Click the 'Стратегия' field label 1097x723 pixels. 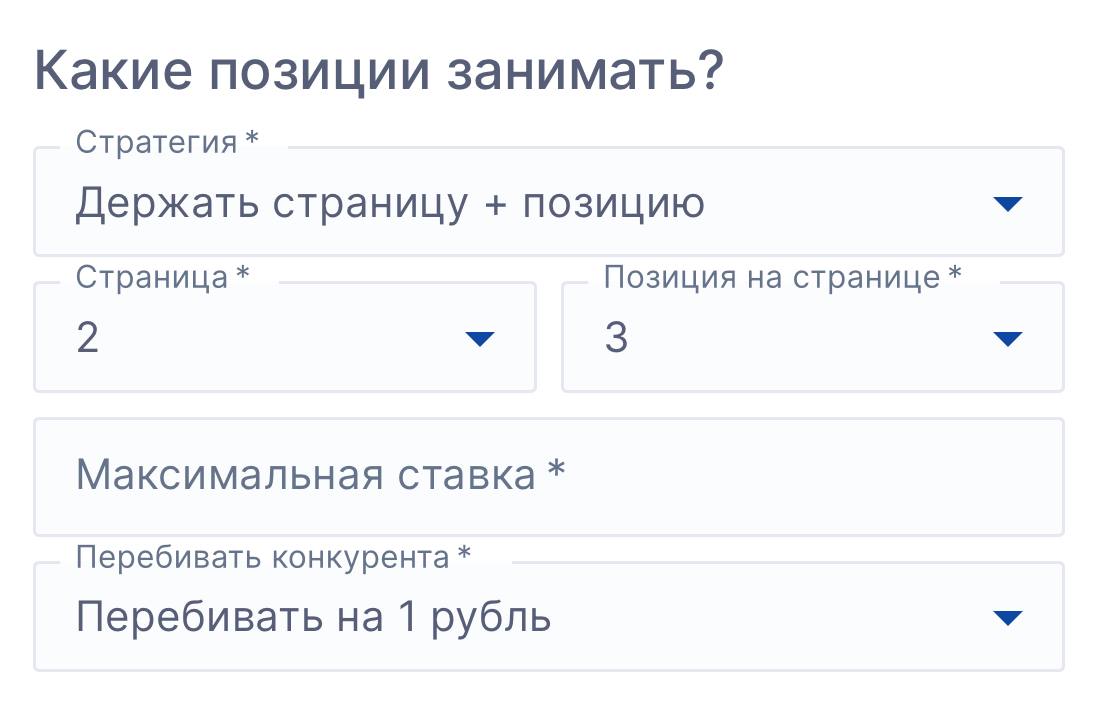click(156, 142)
